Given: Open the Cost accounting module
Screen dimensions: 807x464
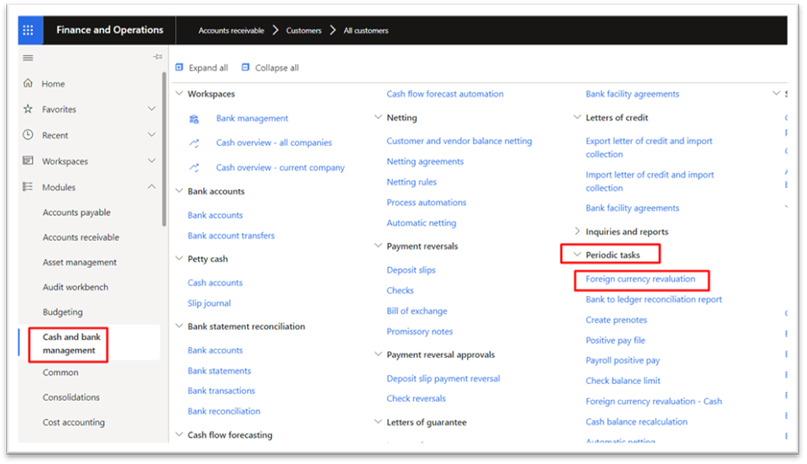Looking at the screenshot, I should coord(74,422).
